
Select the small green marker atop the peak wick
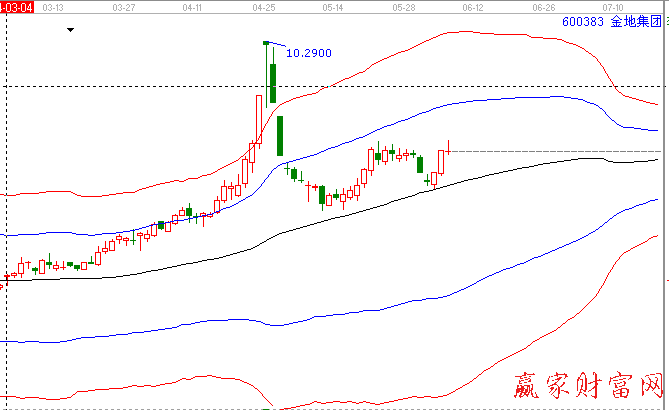click(266, 43)
